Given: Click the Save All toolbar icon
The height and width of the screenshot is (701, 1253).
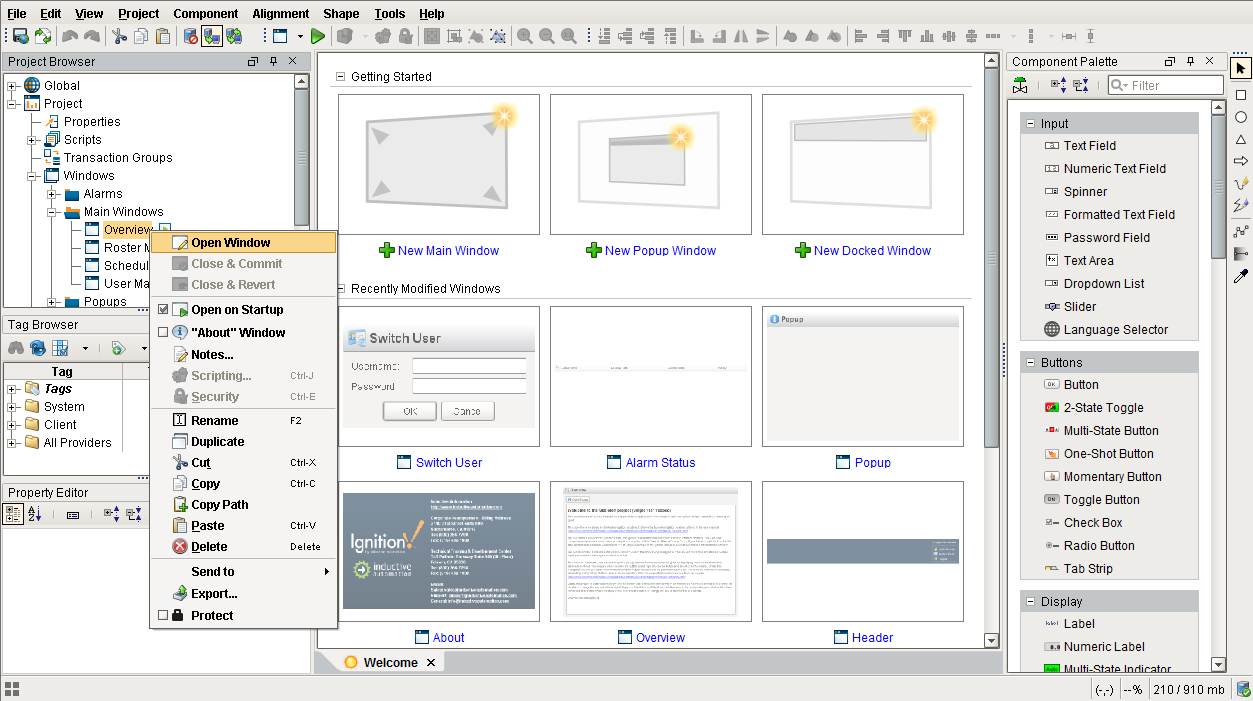Looking at the screenshot, I should (19, 34).
